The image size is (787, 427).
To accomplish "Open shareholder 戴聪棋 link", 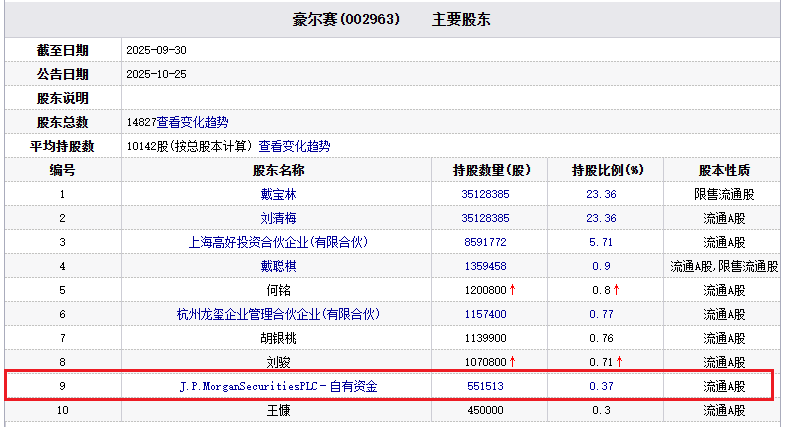I will [x=279, y=266].
